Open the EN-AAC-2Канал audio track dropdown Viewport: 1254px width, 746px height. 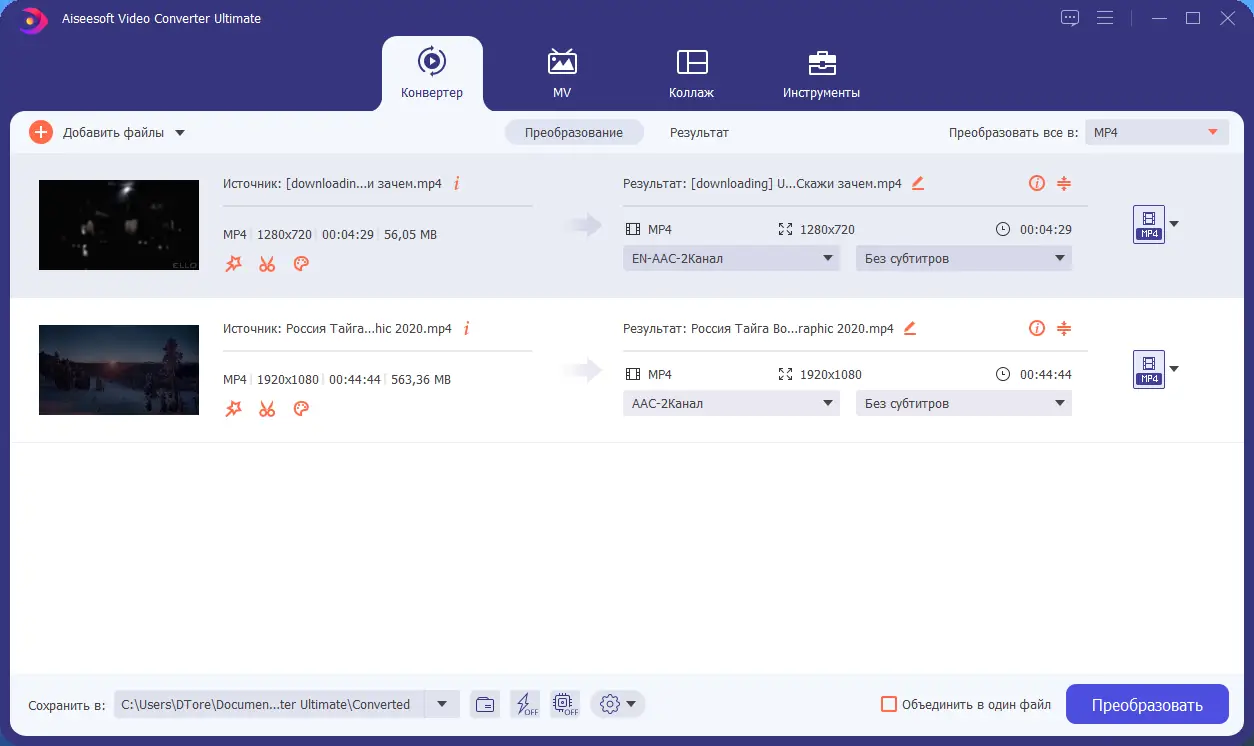(x=731, y=258)
